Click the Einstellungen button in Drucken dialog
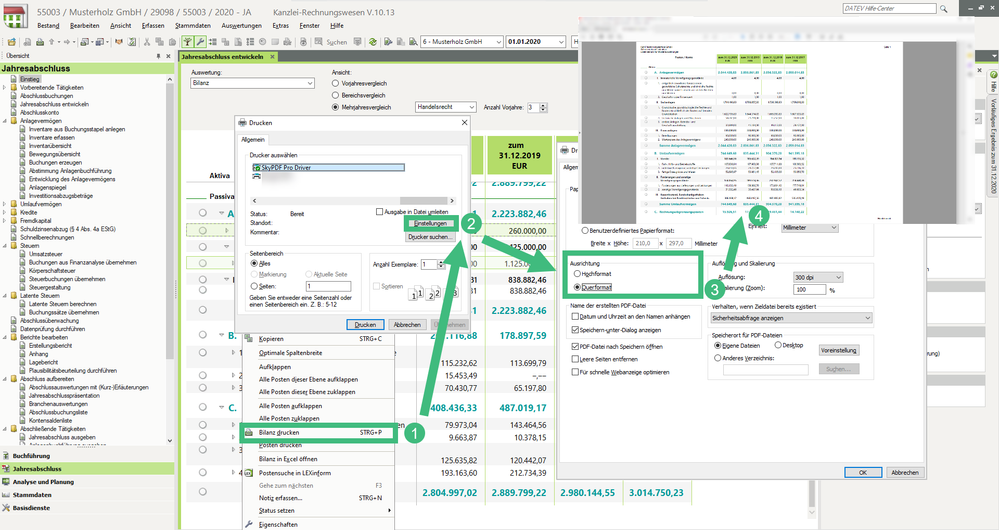Viewport: 999px width, 530px height. pyautogui.click(x=431, y=224)
